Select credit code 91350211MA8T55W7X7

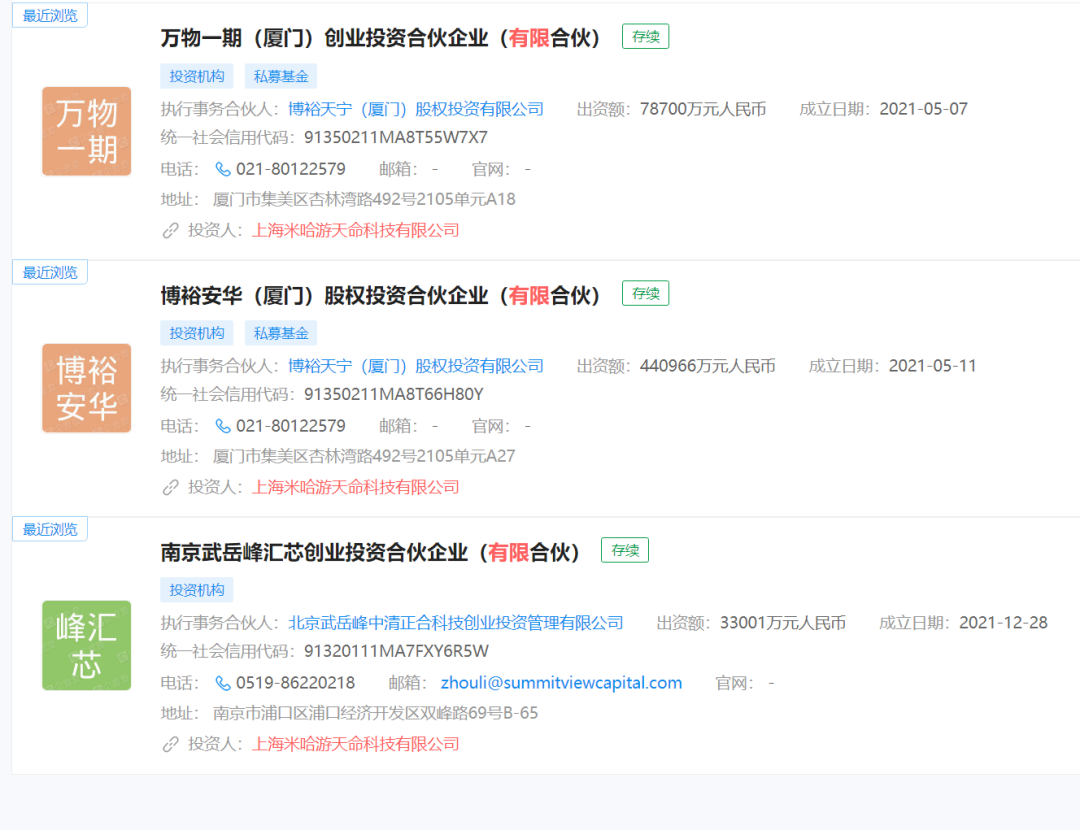pos(396,138)
